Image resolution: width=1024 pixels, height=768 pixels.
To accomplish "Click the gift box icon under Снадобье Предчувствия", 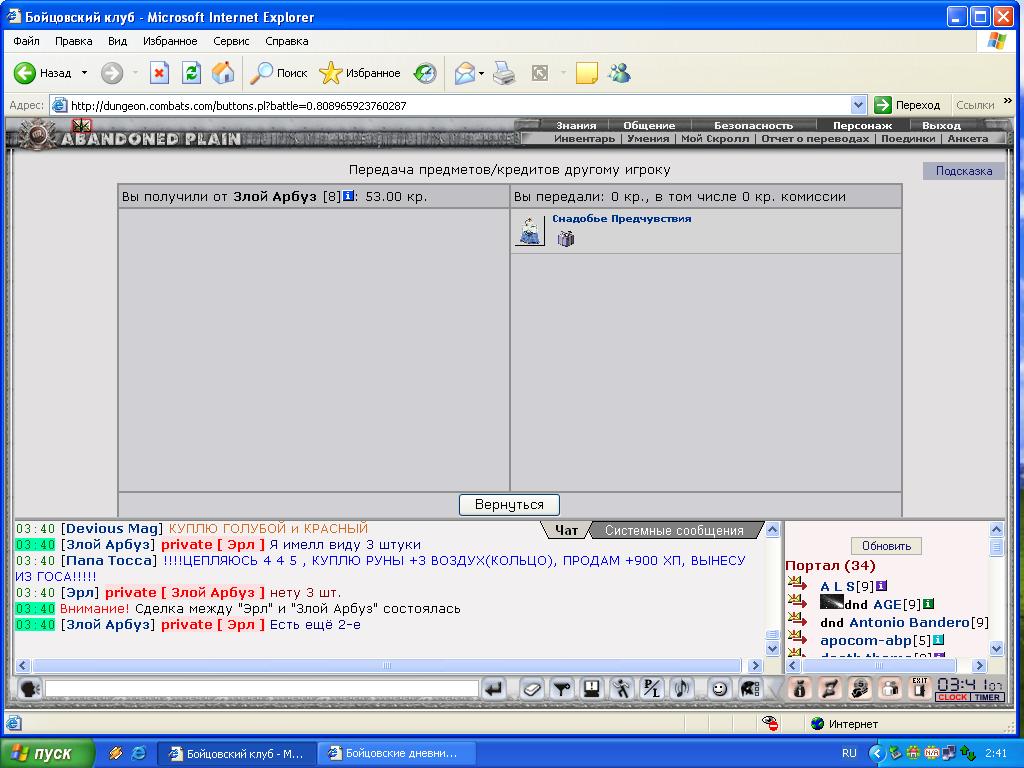I will tap(566, 239).
